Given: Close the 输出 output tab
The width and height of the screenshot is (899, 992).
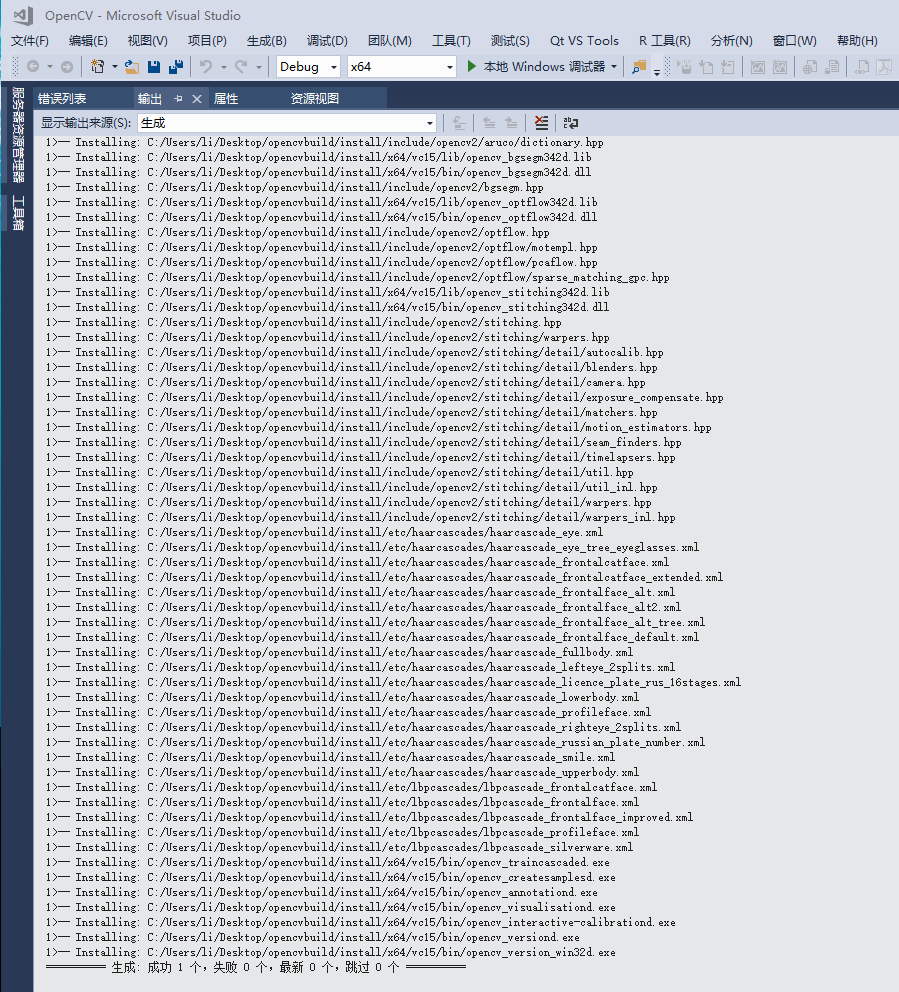Looking at the screenshot, I should (197, 99).
